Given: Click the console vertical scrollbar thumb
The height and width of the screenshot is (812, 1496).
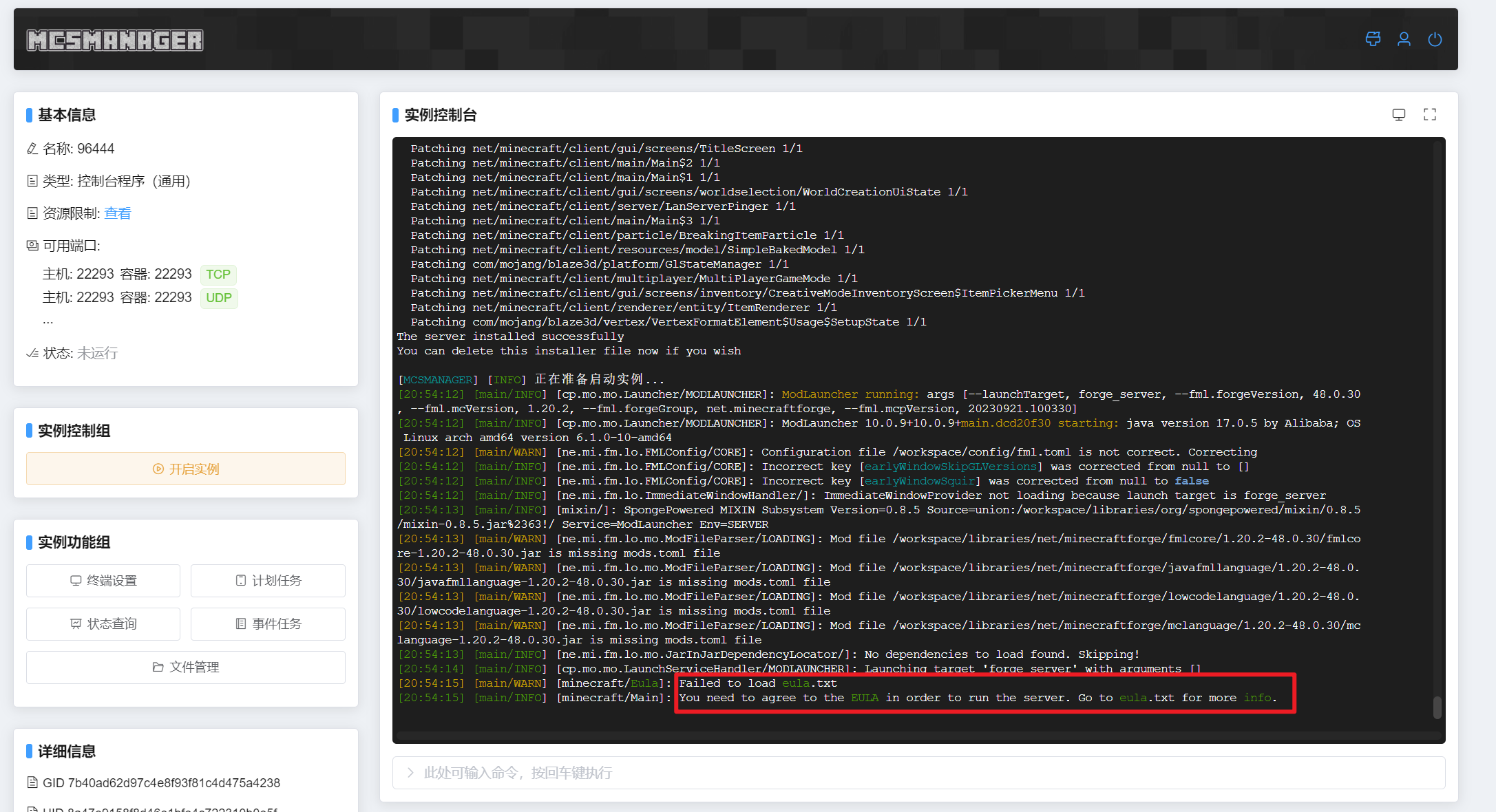Looking at the screenshot, I should pyautogui.click(x=1437, y=707).
